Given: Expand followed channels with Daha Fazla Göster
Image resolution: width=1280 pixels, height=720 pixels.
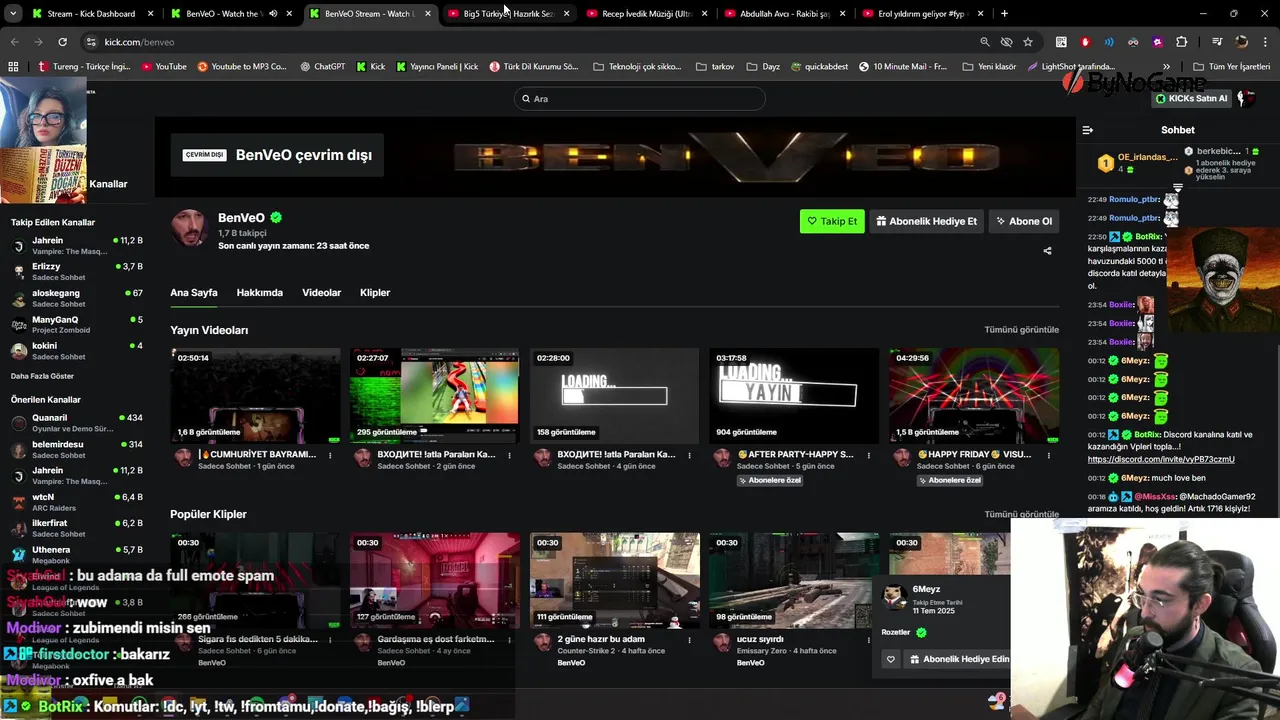Looking at the screenshot, I should point(42,376).
